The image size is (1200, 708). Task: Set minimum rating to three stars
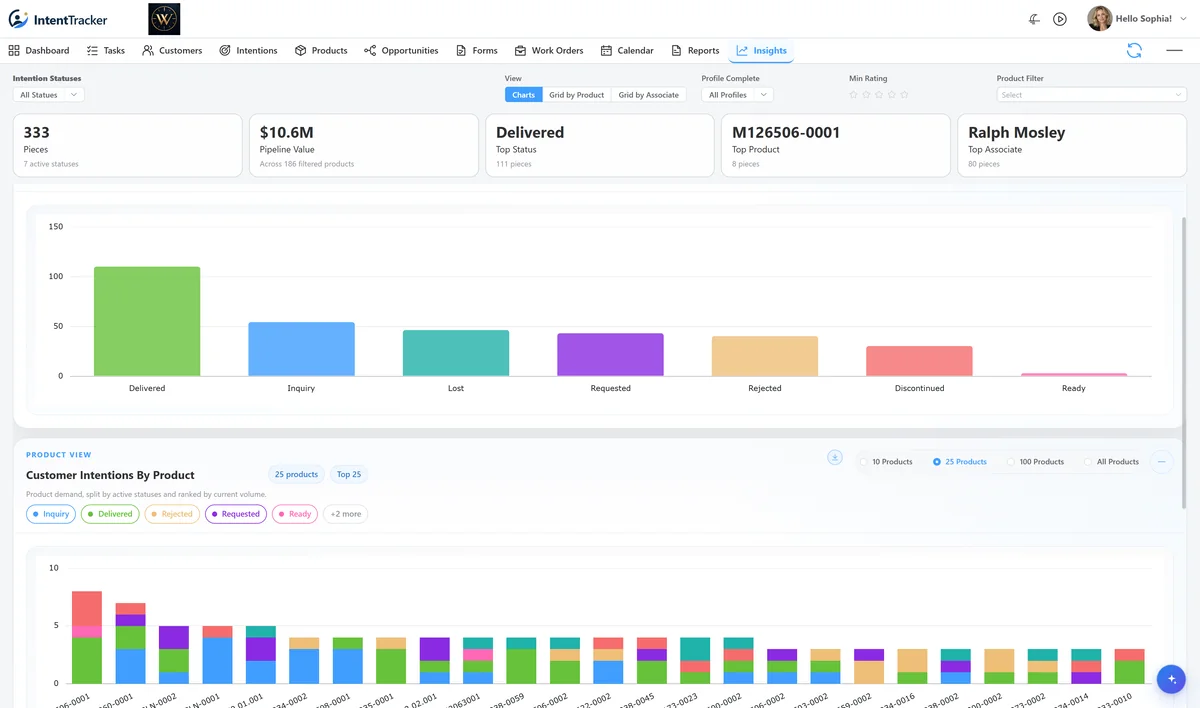click(879, 95)
